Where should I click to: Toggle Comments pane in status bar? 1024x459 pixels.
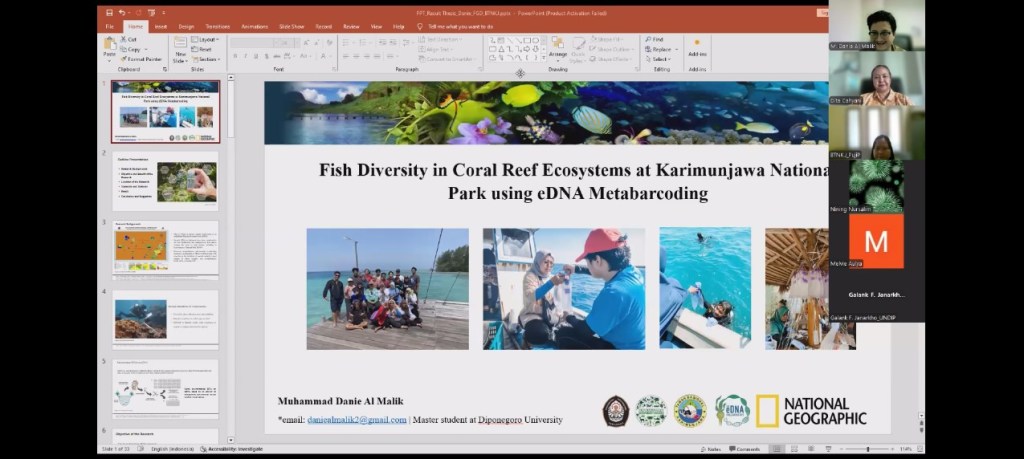pyautogui.click(x=743, y=449)
